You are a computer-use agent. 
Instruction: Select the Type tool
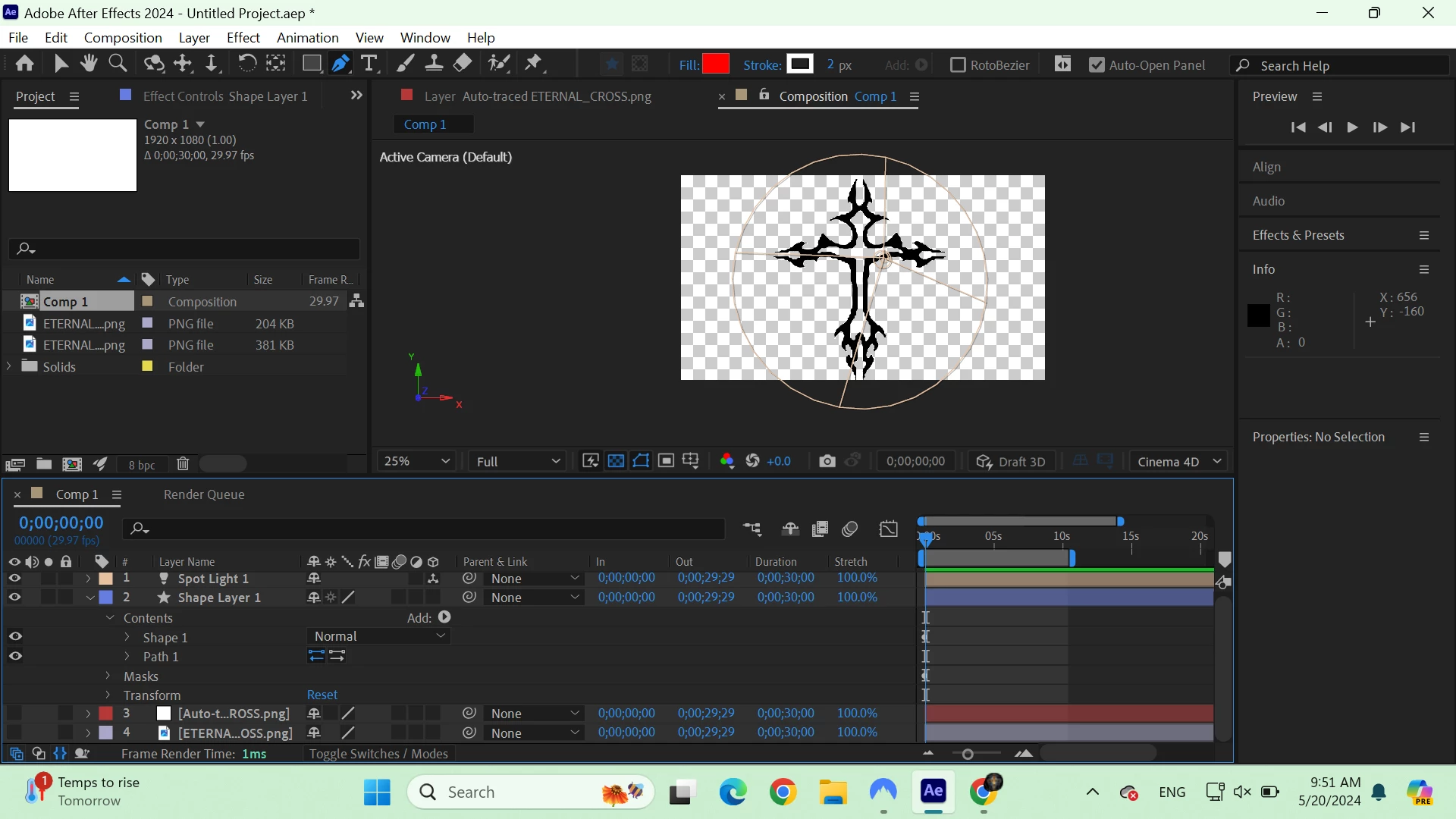click(369, 64)
